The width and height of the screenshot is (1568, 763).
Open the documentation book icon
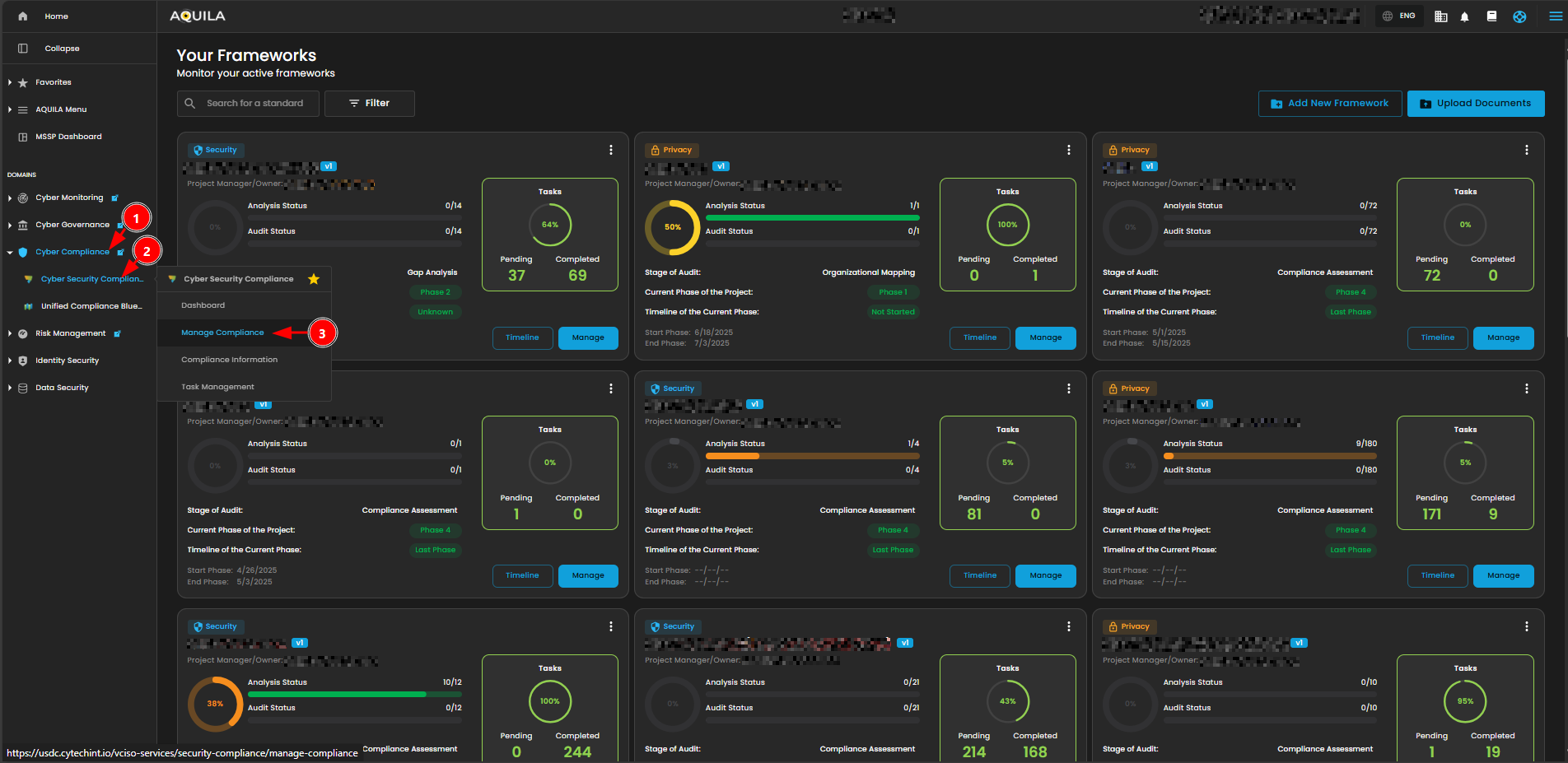click(1491, 16)
